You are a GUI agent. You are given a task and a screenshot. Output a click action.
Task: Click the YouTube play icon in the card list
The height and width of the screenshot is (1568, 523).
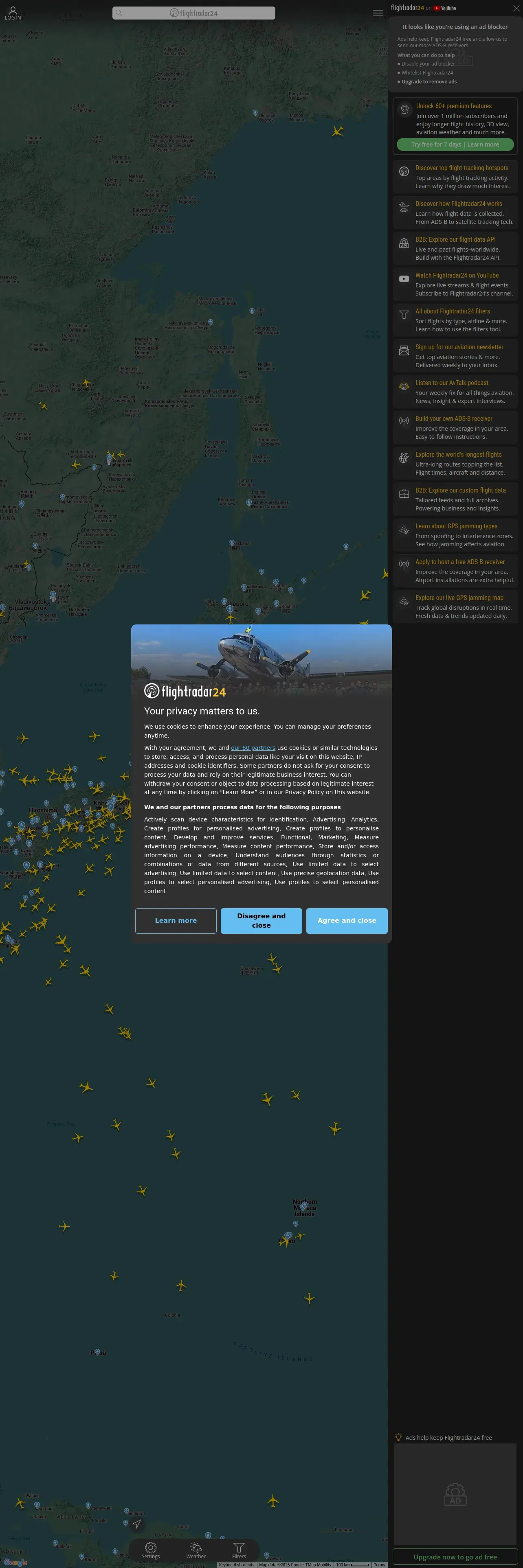(404, 279)
